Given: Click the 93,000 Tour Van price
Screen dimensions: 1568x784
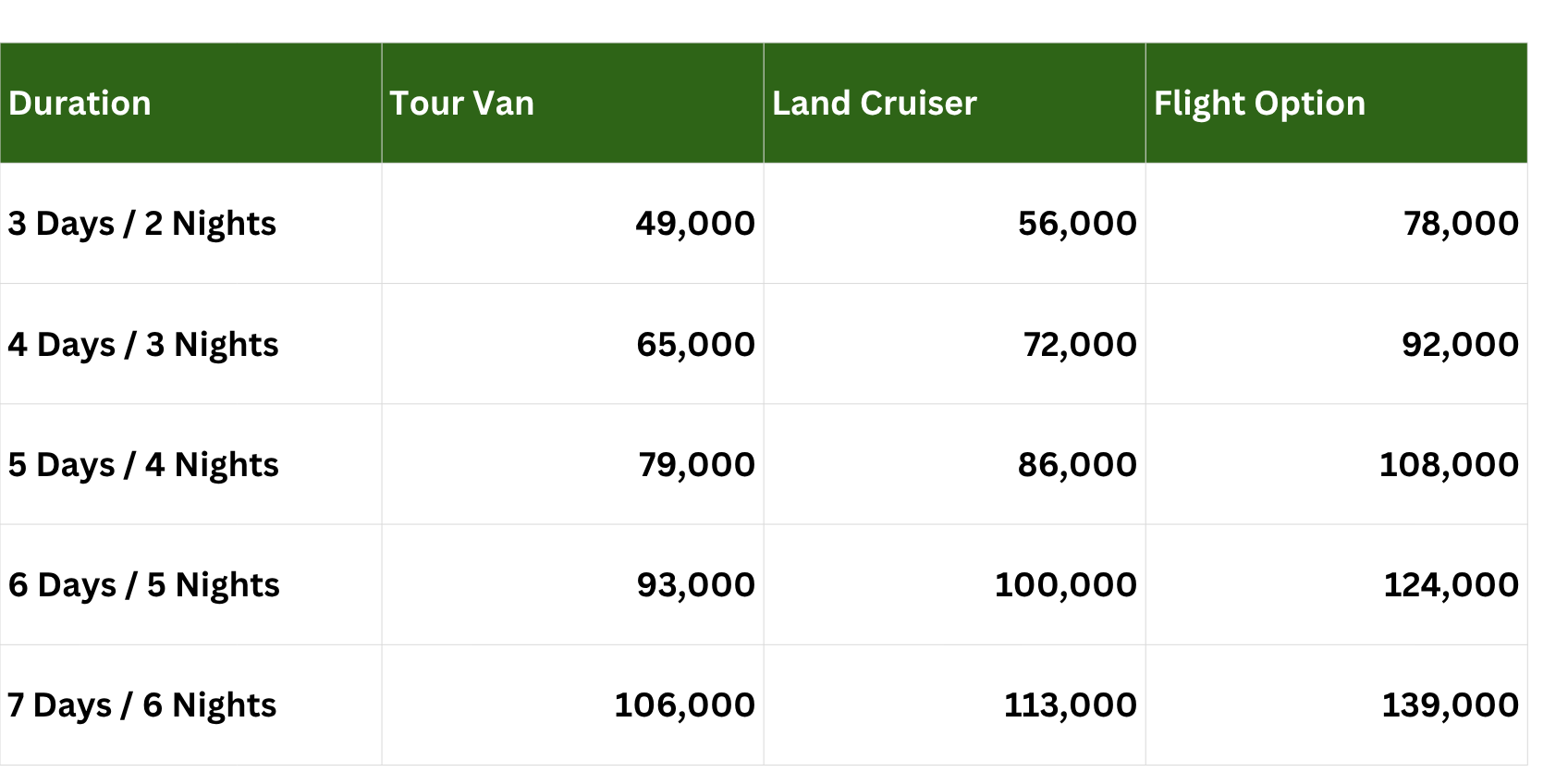Looking at the screenshot, I should point(695,585).
